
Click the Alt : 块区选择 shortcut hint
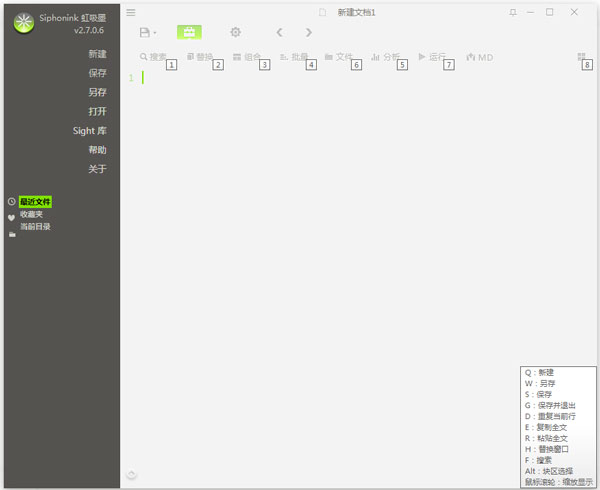(549, 471)
